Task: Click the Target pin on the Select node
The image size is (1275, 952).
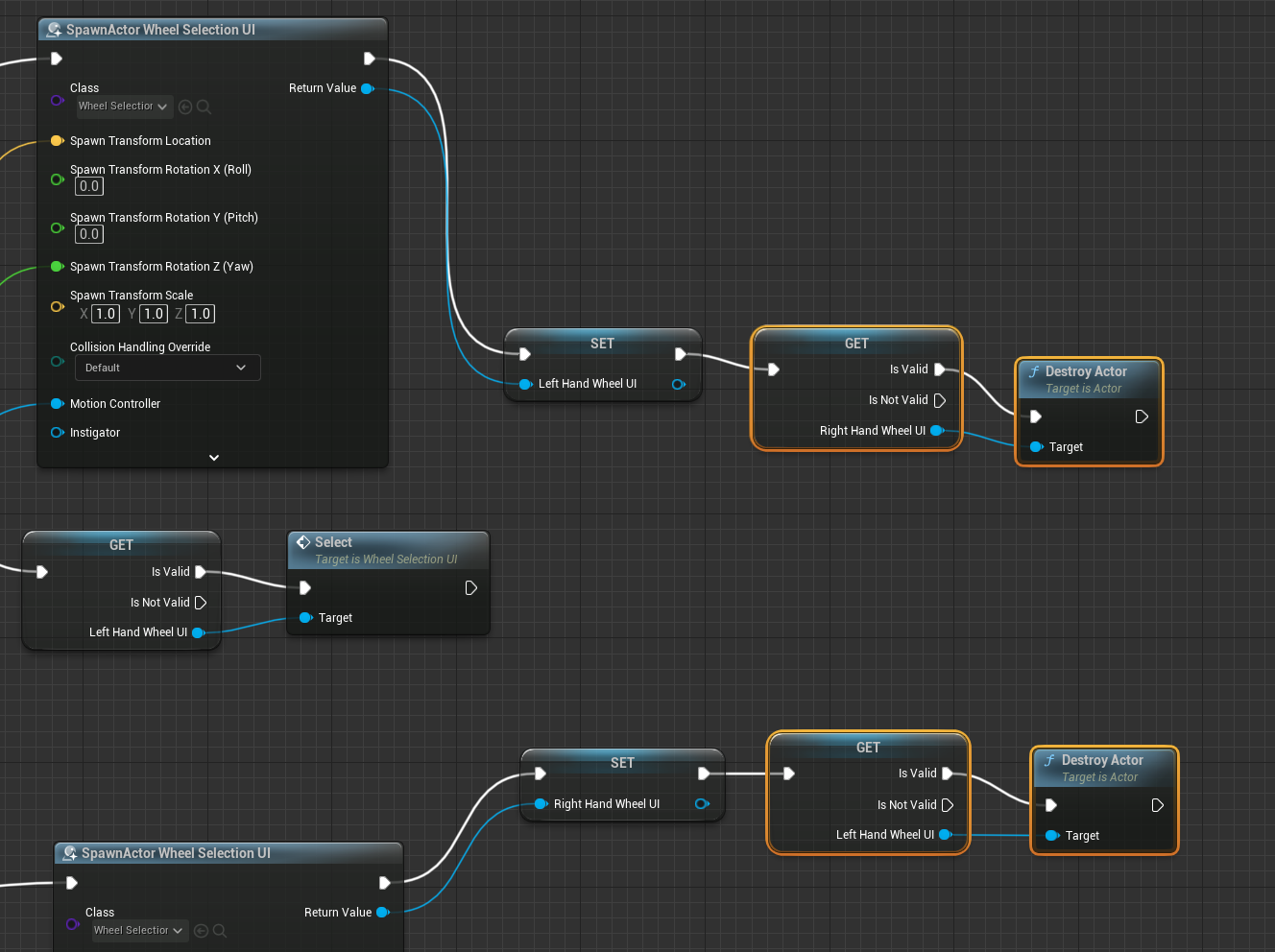Action: pos(305,618)
